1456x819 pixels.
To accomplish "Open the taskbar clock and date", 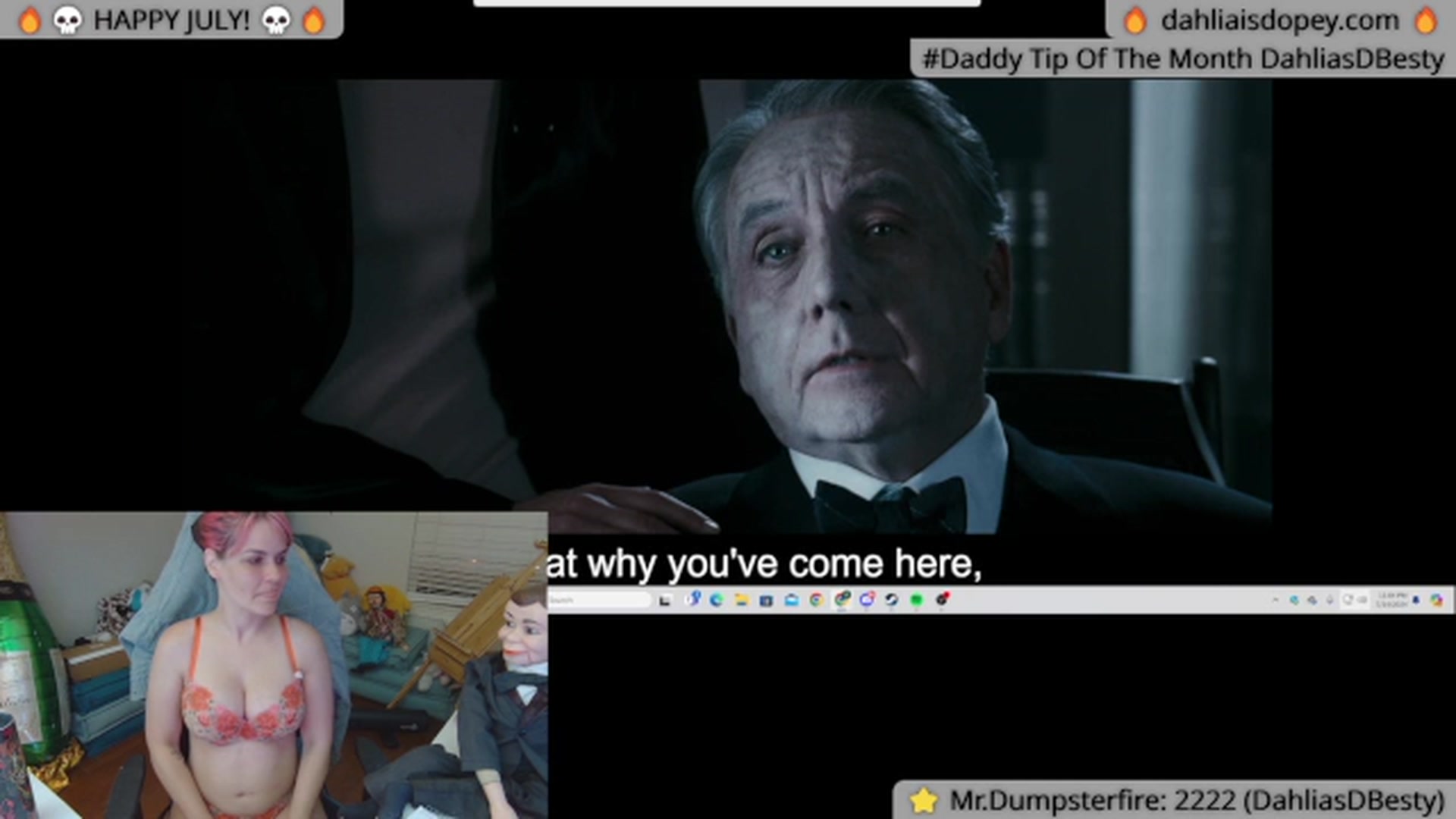I will (1392, 600).
